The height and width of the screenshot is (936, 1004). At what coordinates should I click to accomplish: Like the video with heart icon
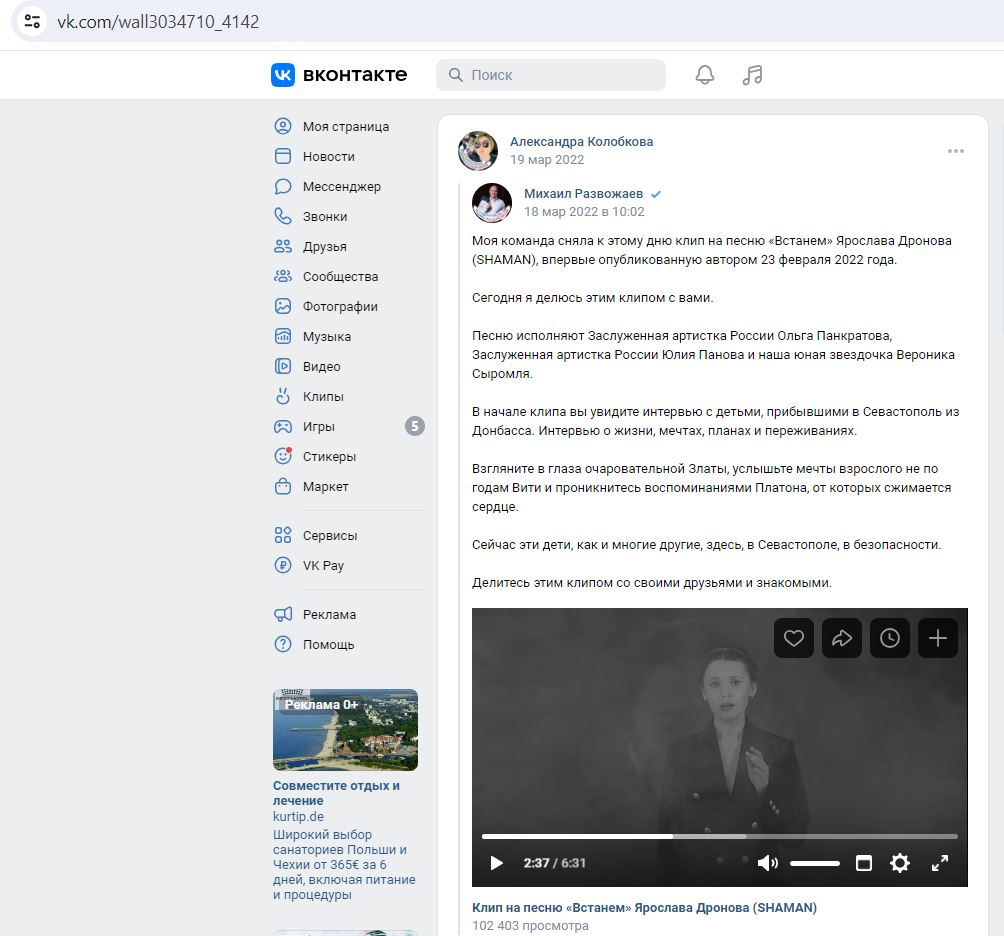(x=794, y=638)
